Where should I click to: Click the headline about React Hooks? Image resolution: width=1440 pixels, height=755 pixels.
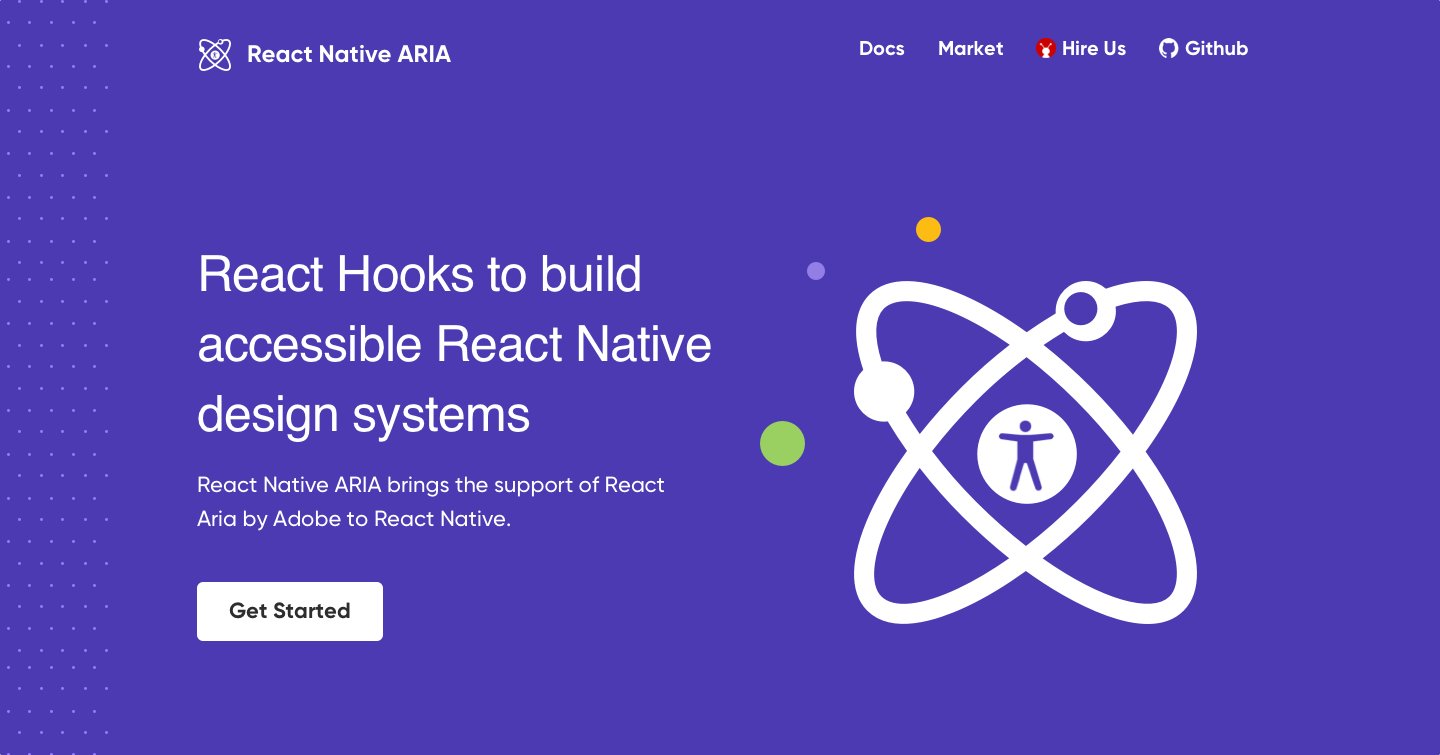[x=455, y=344]
